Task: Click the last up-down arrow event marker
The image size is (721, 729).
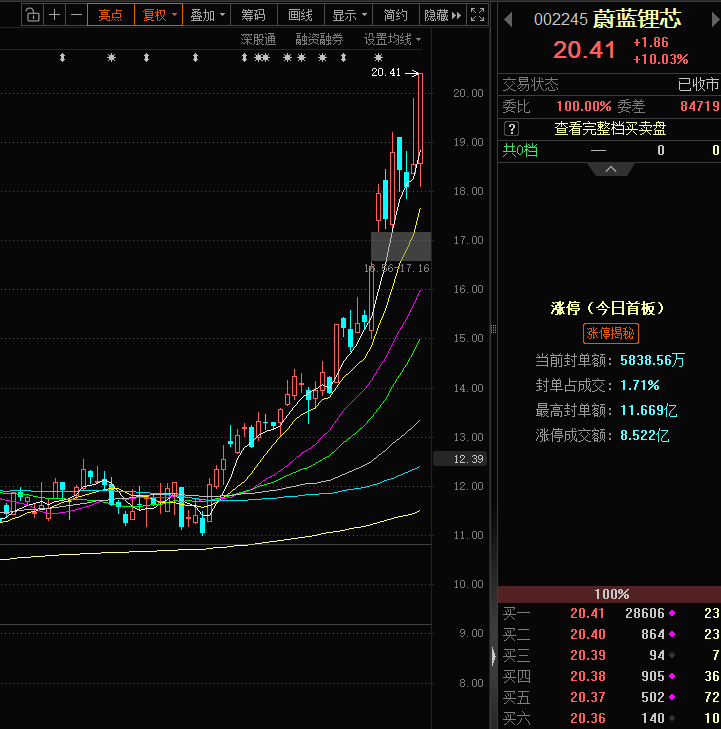Action: click(343, 58)
